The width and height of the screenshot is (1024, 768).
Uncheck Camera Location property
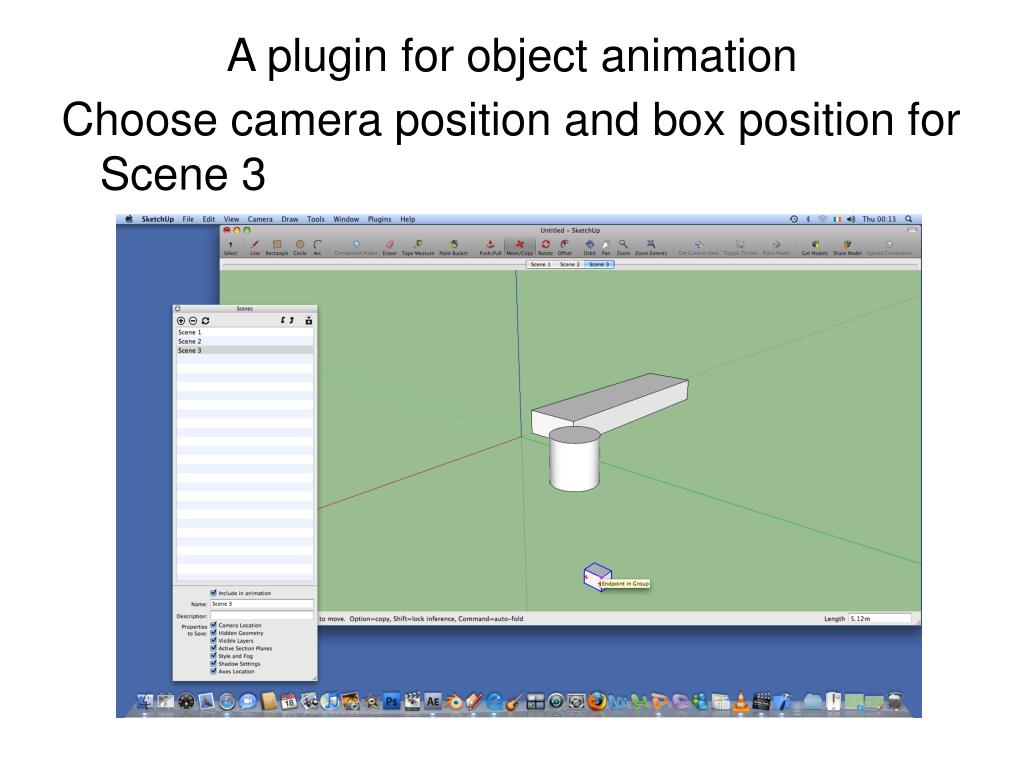[214, 625]
